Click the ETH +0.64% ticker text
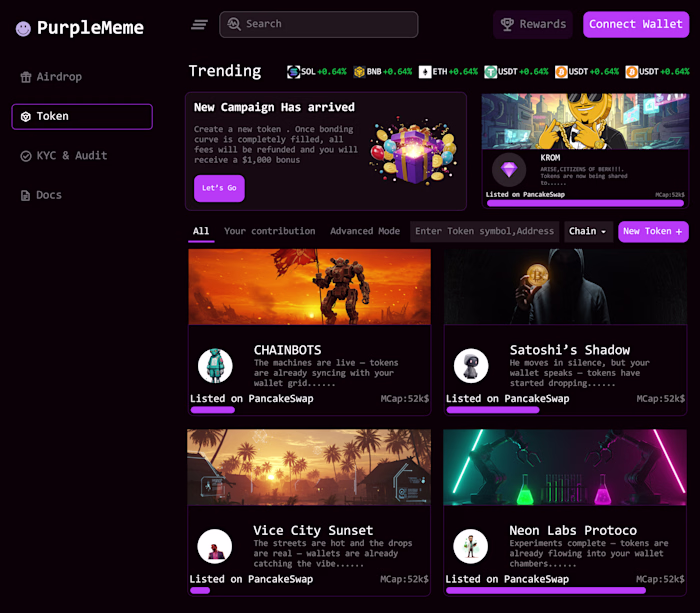700x613 pixels. [455, 71]
